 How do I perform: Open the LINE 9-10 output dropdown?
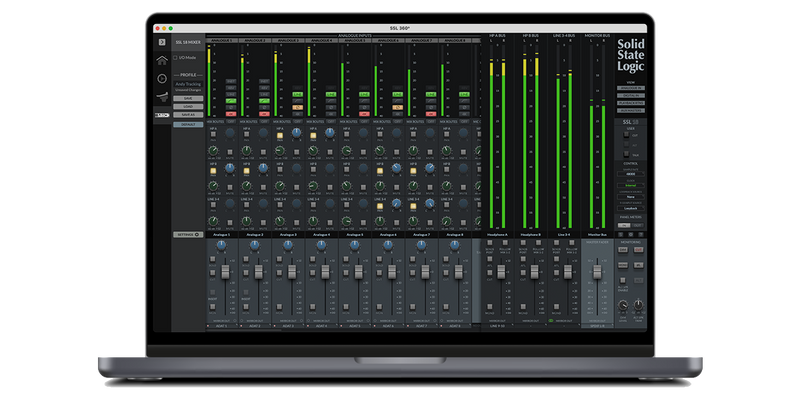coord(497,326)
